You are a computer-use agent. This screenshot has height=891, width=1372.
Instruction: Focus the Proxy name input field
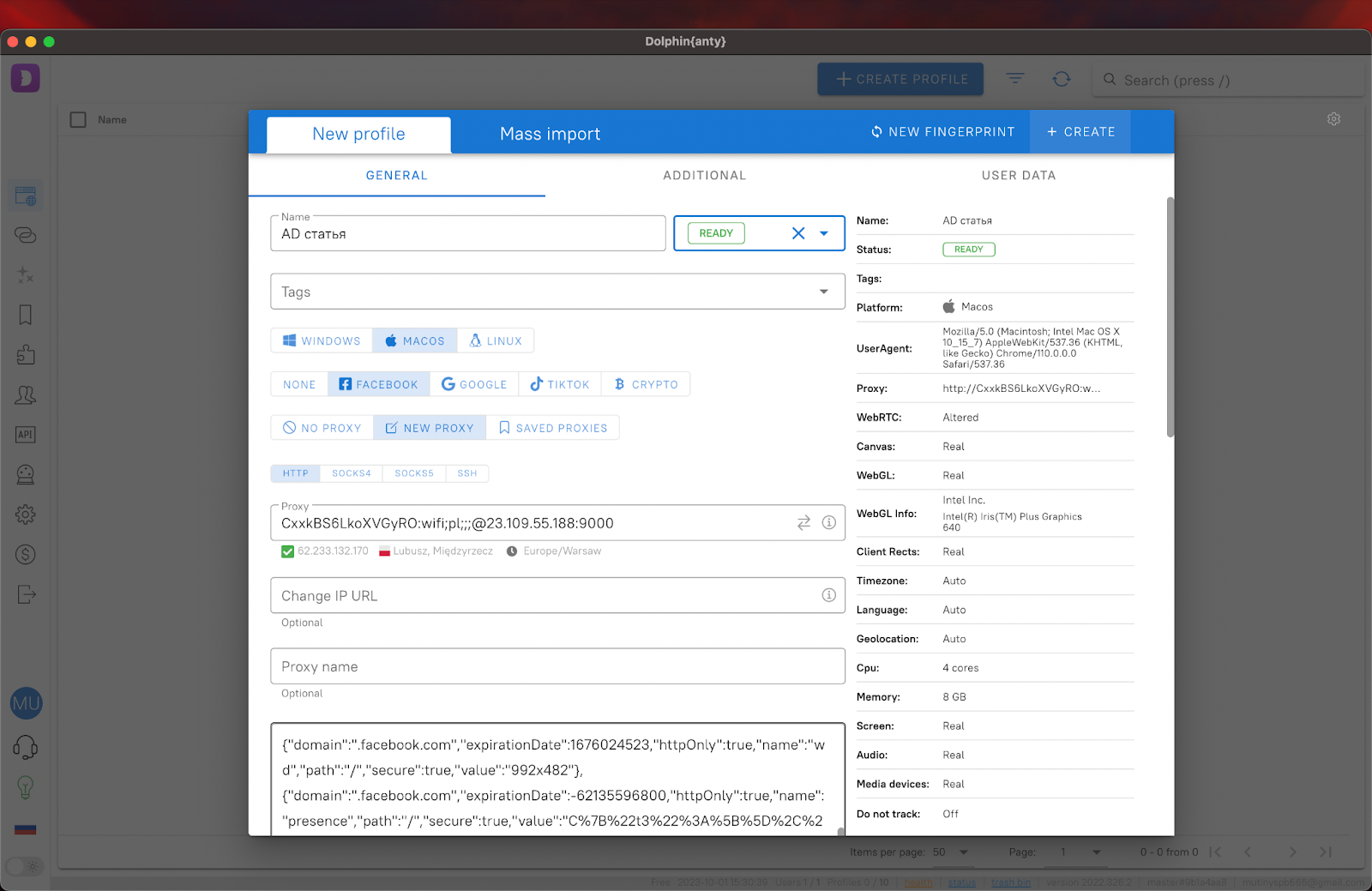558,666
